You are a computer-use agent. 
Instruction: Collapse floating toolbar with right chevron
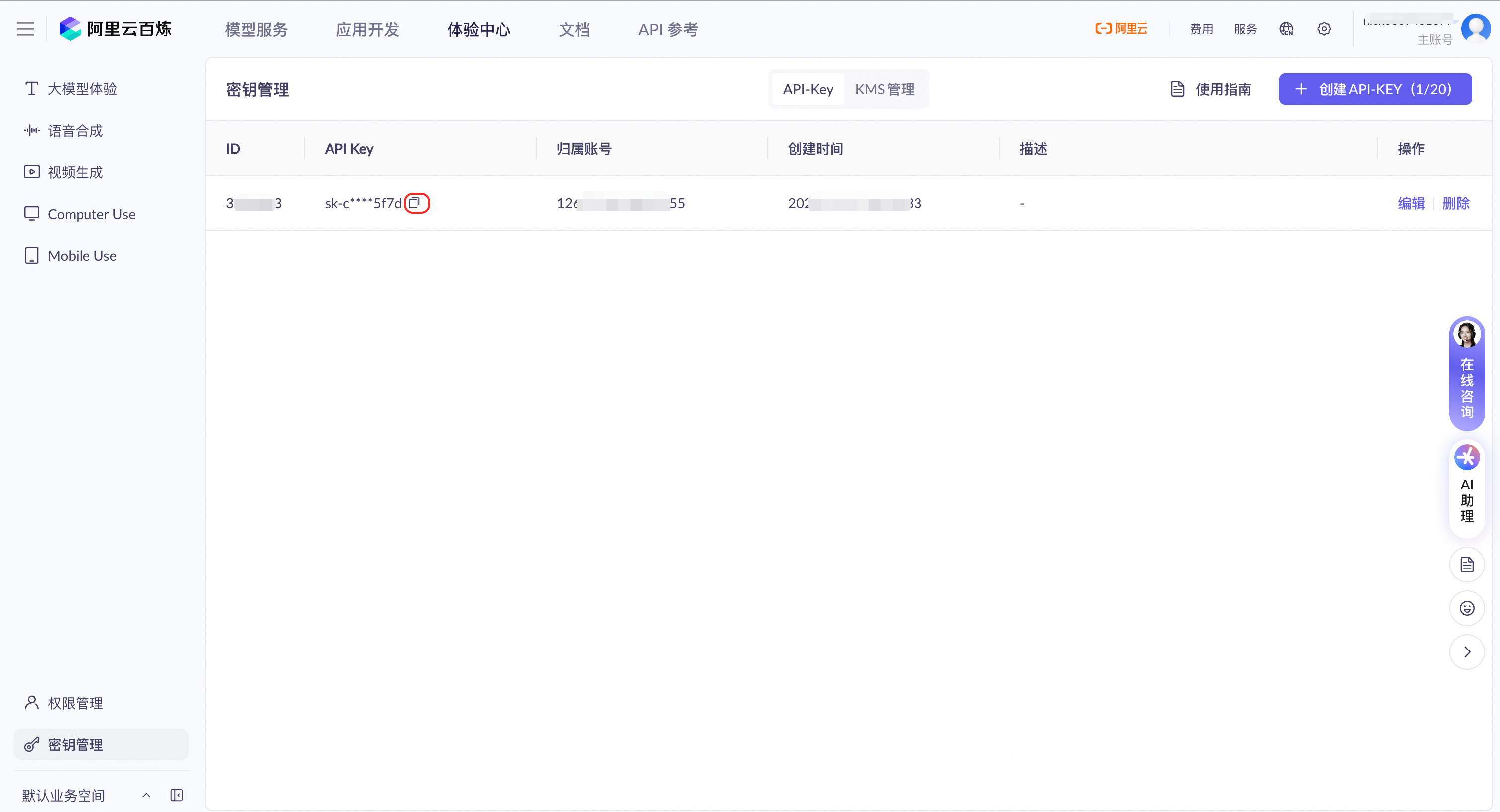pos(1466,652)
